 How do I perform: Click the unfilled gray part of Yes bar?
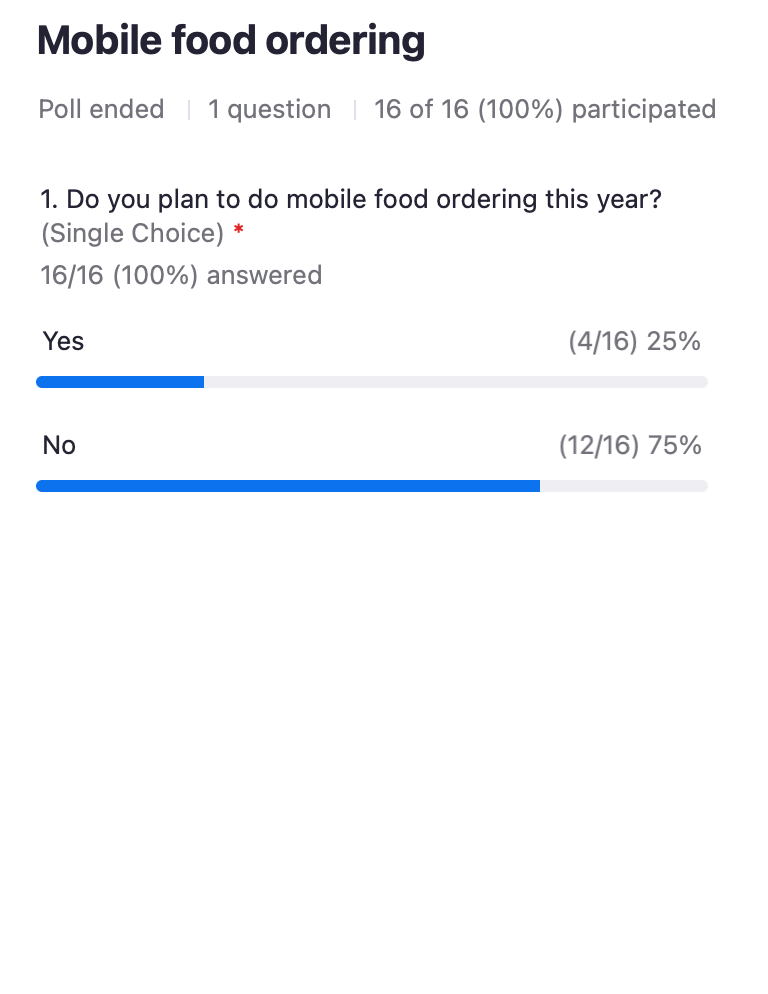tap(456, 382)
